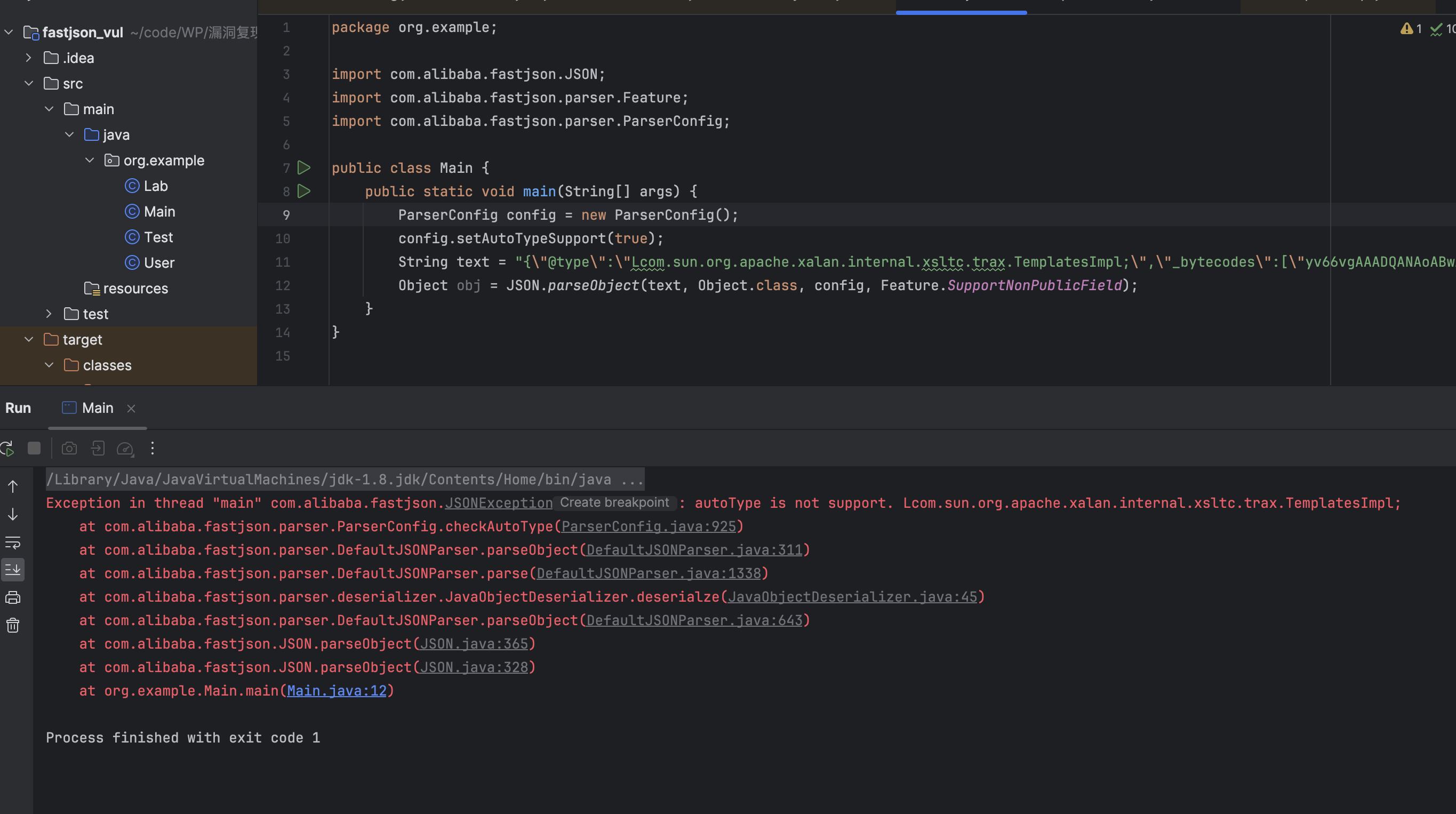Click the ParserConfig.java:925 link
This screenshot has width=1456, height=814.
pyautogui.click(x=649, y=526)
